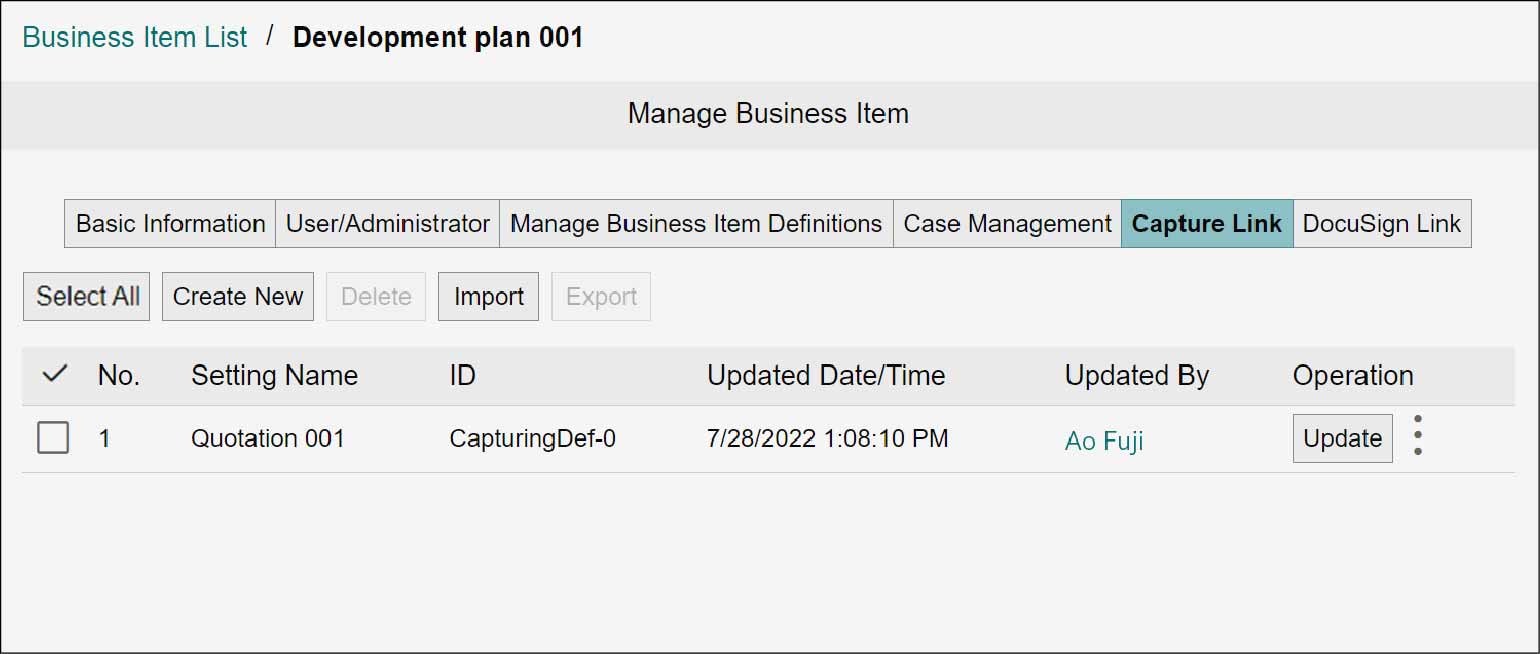The image size is (1540, 654).
Task: Open the three-dot menu for Quotation 001
Action: coord(1418,437)
